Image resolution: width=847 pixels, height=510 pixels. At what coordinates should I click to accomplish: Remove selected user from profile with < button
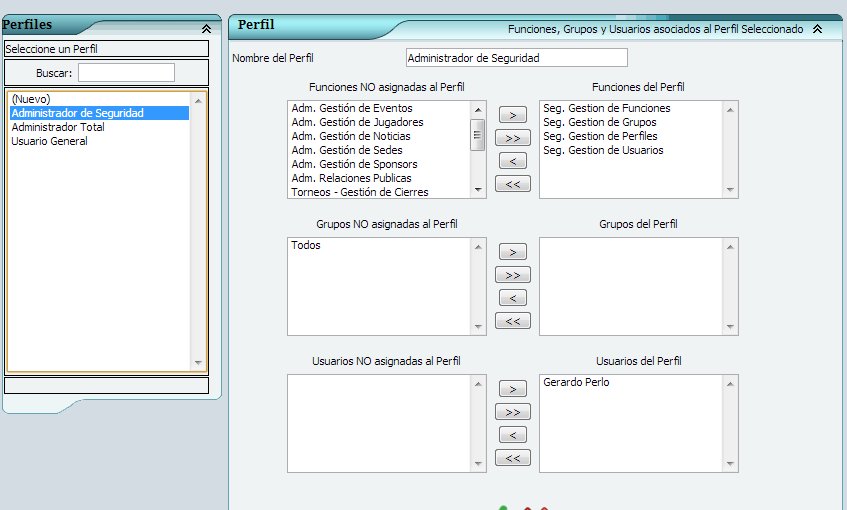pyautogui.click(x=512, y=435)
